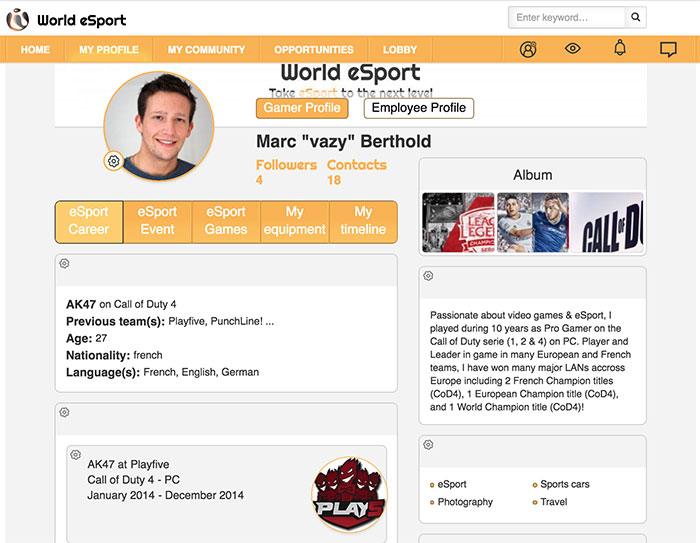Screen dimensions: 700x543
Task: Open the user account icon in navbar
Action: [x=528, y=49]
